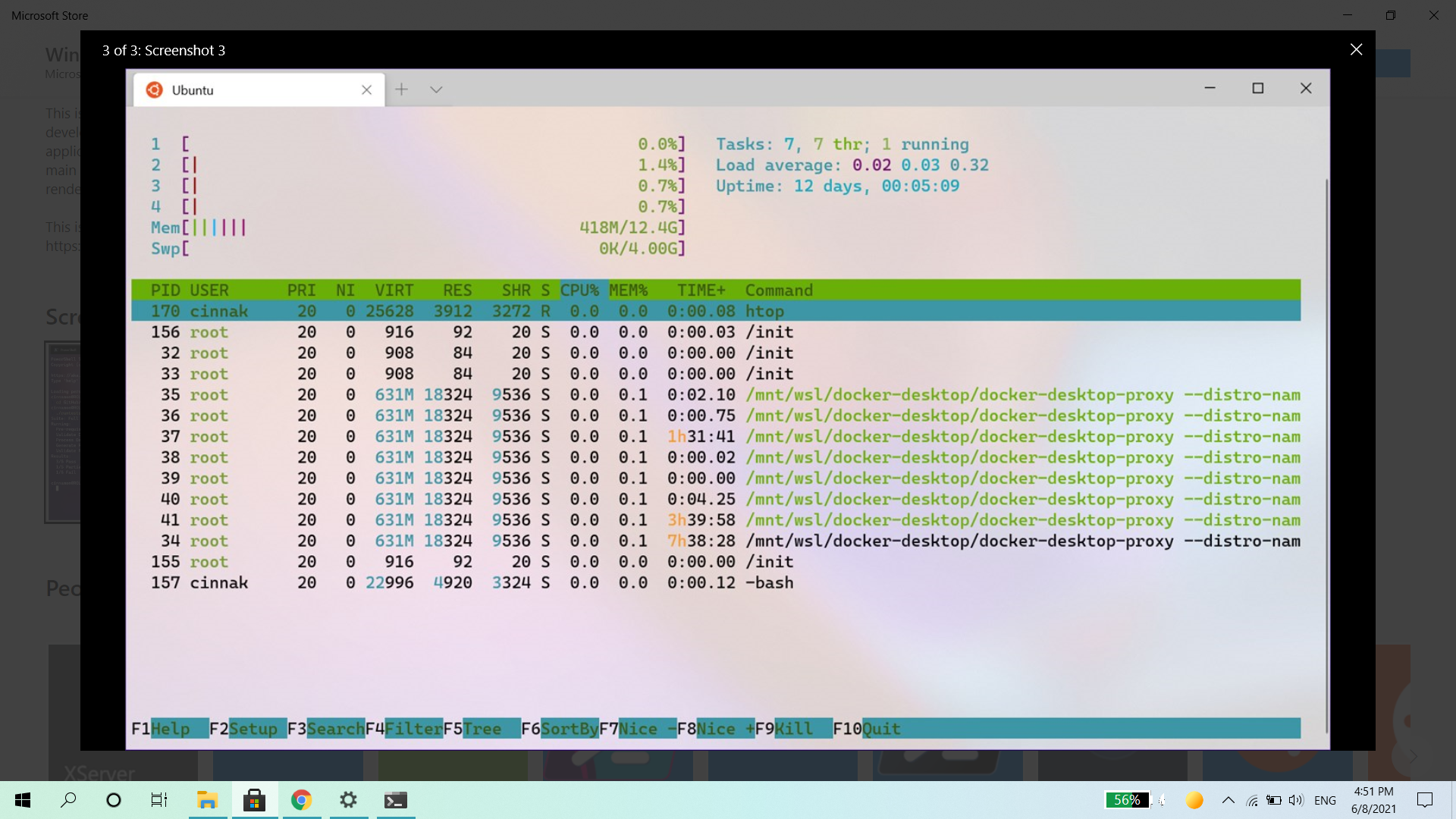Show hidden icons via the tray chevron
The height and width of the screenshot is (819, 1456).
[1228, 799]
